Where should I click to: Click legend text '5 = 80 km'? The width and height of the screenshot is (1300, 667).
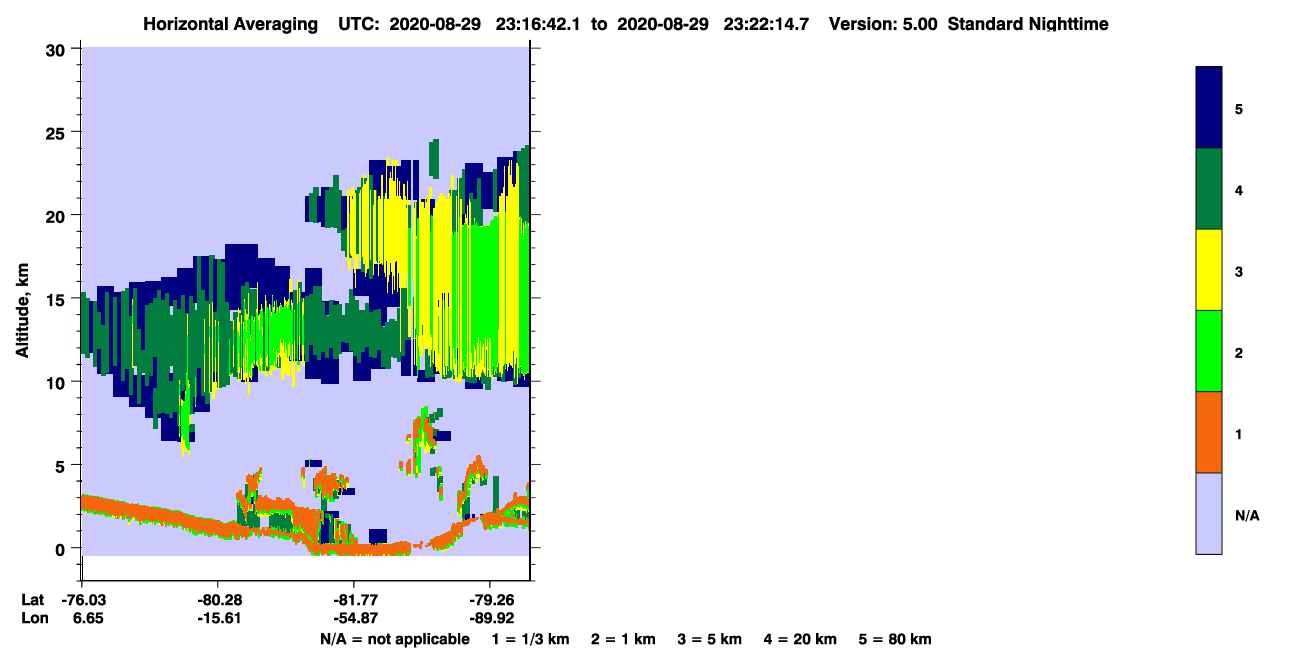895,639
